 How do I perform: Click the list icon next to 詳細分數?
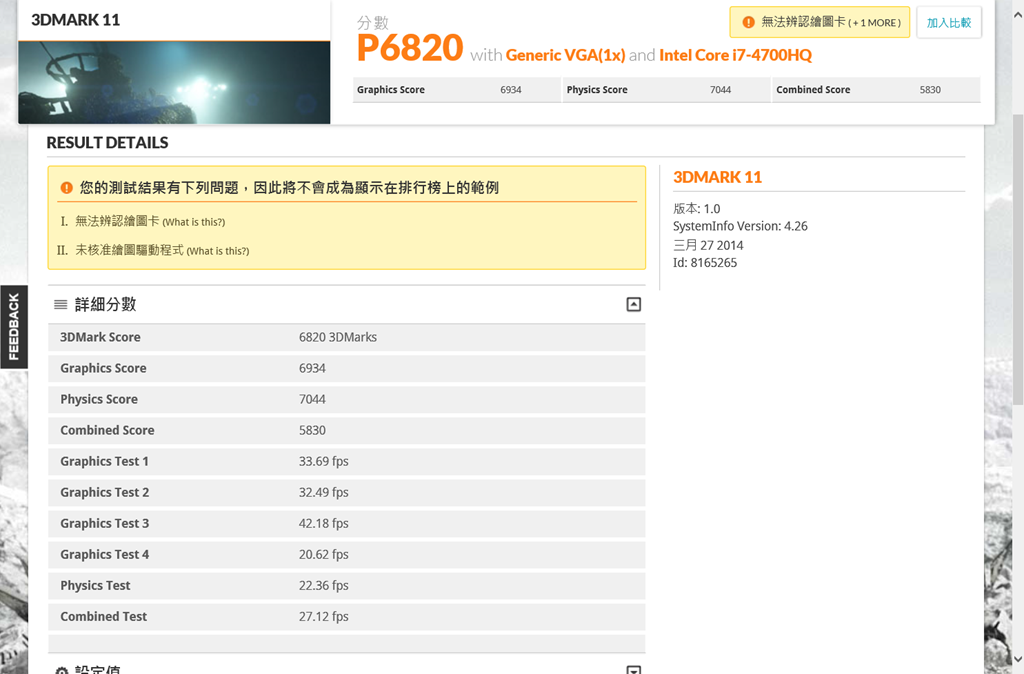pos(61,304)
